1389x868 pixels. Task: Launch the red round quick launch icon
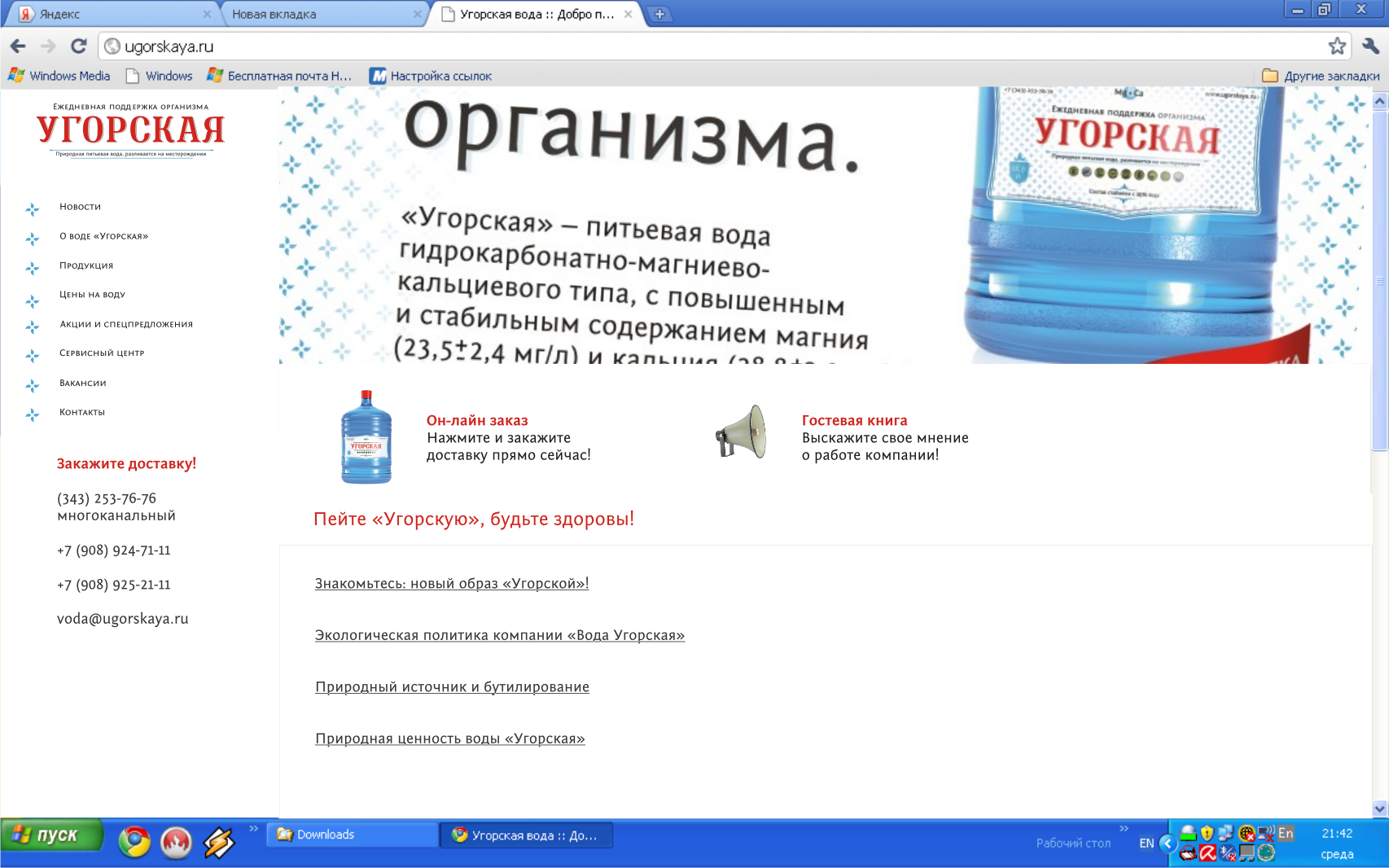pos(176,842)
